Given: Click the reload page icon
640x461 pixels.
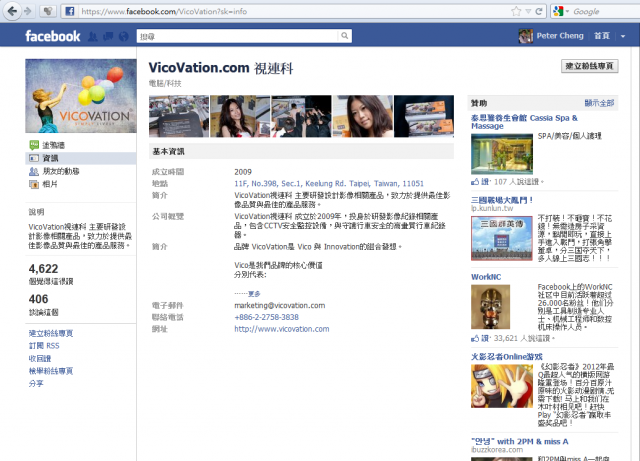Looking at the screenshot, I should click(x=539, y=11).
